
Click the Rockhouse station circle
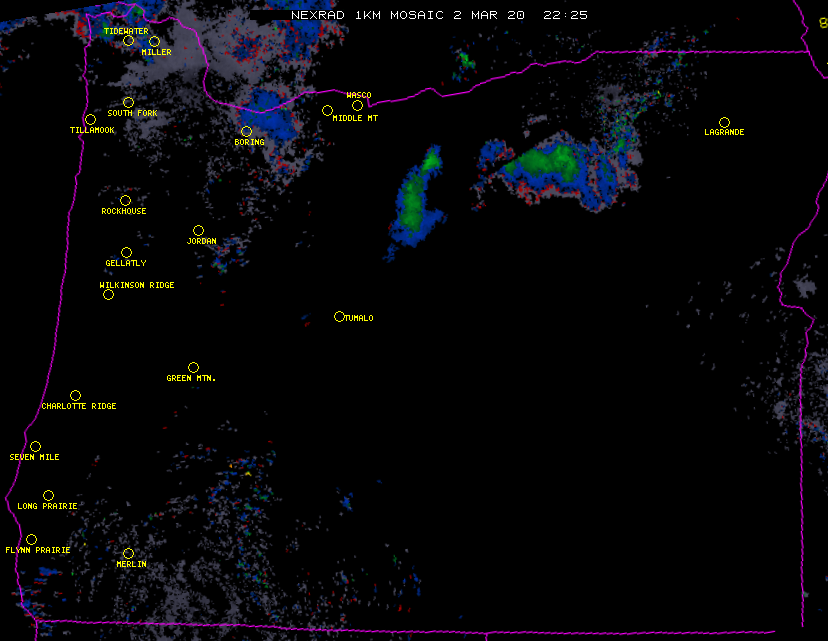pyautogui.click(x=125, y=200)
